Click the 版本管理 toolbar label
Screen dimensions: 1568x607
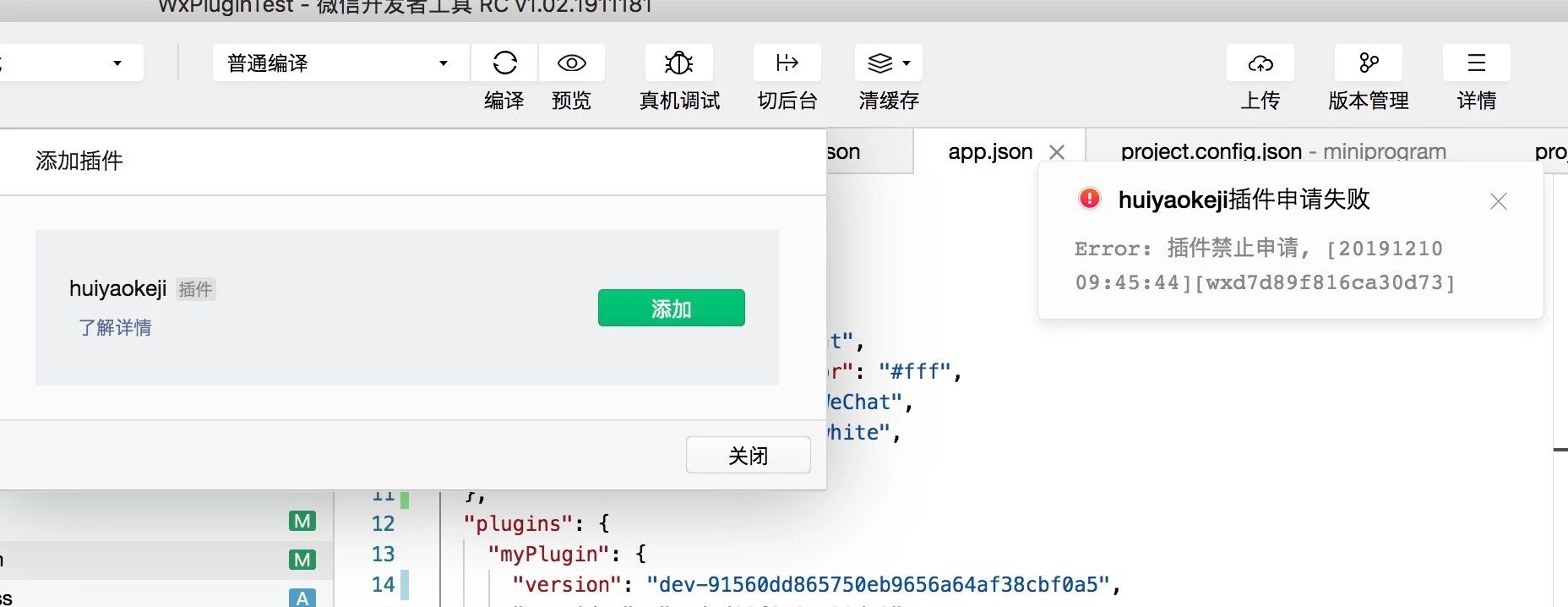tap(1369, 101)
